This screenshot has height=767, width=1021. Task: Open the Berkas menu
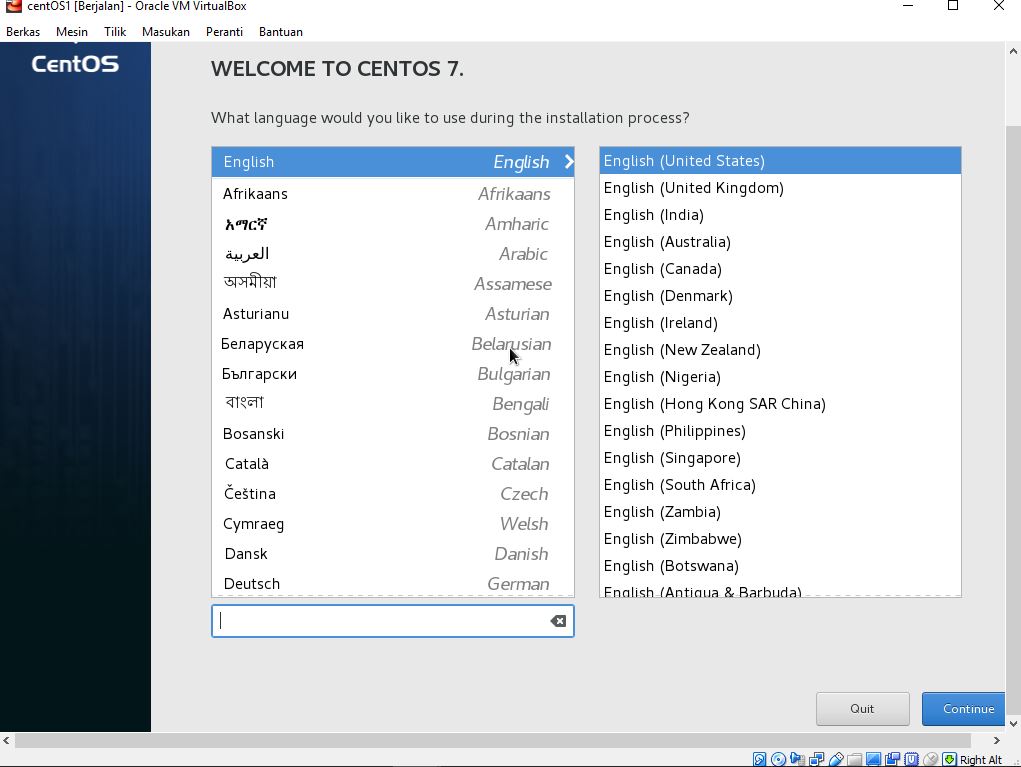click(23, 32)
